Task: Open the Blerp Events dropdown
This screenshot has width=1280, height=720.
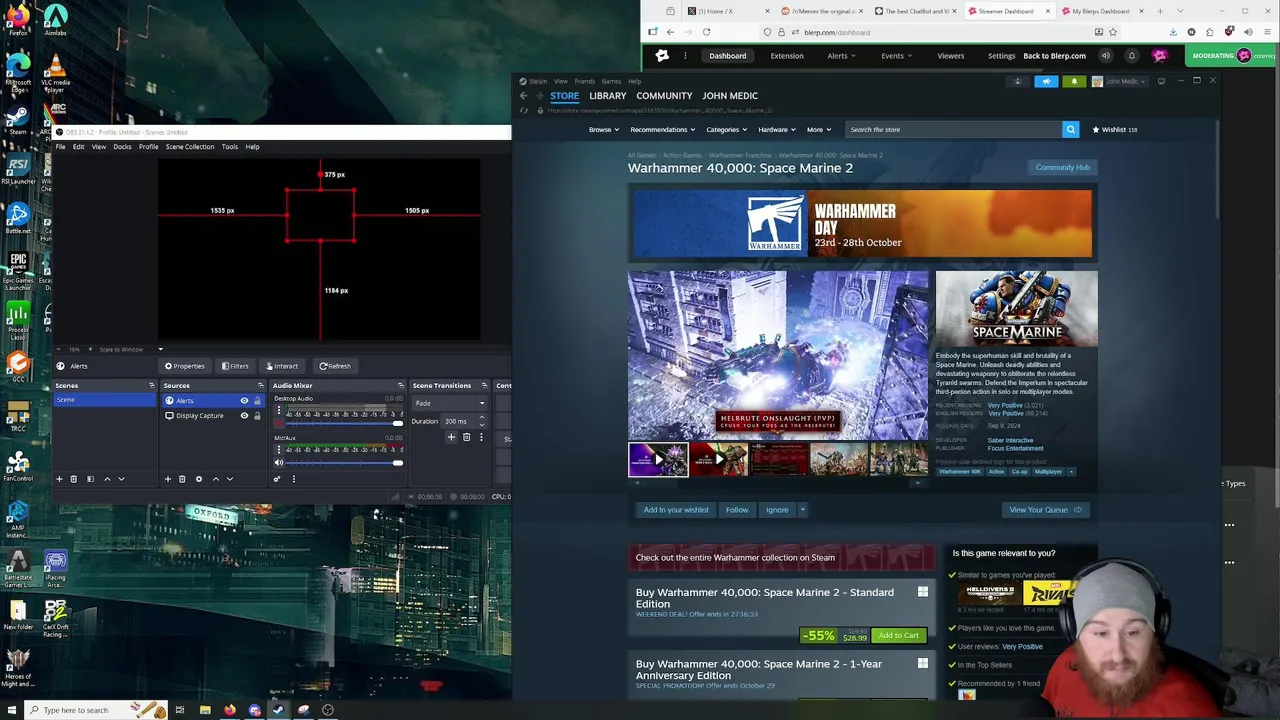Action: tap(896, 56)
